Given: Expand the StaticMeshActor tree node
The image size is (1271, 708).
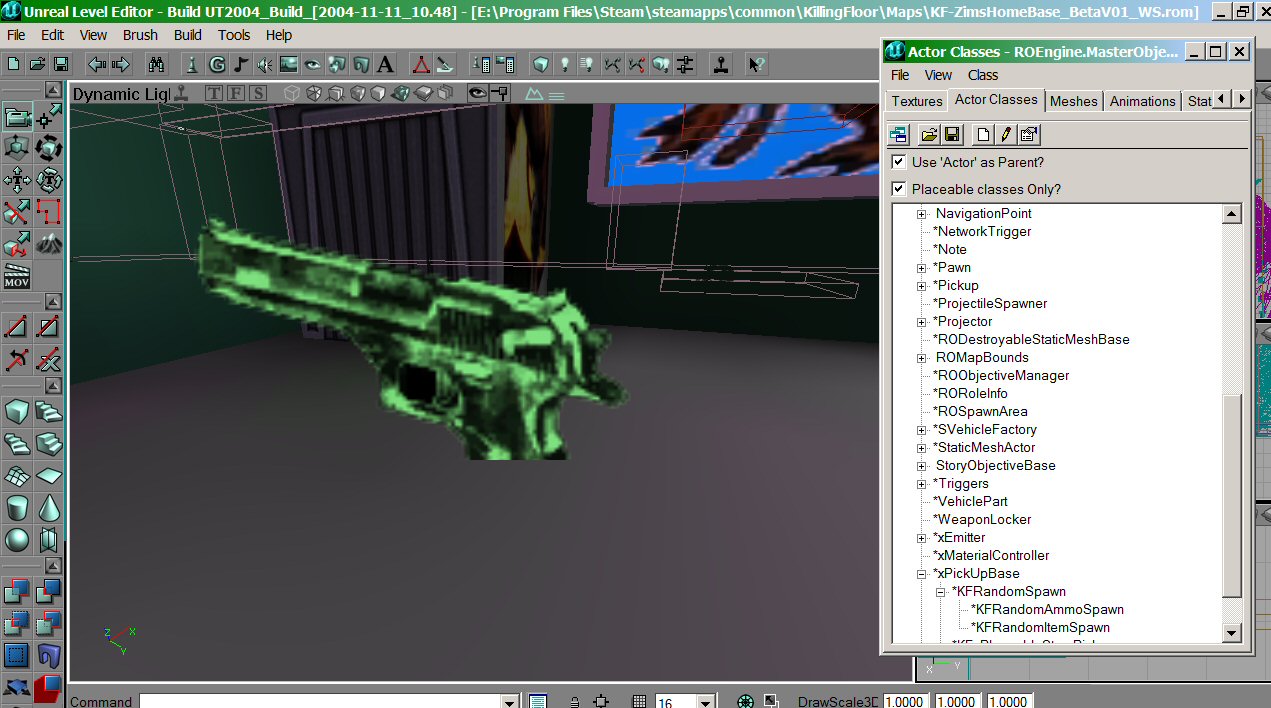Looking at the screenshot, I should click(x=922, y=448).
